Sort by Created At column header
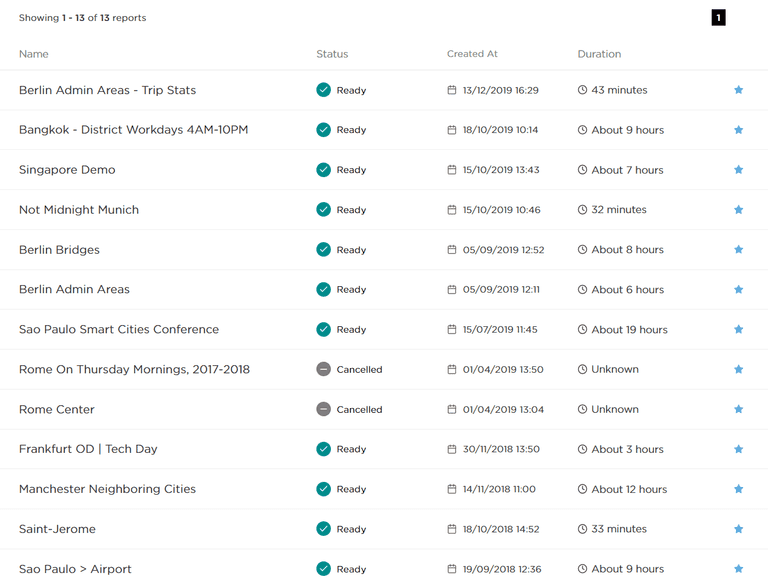768x587 pixels. [x=472, y=54]
